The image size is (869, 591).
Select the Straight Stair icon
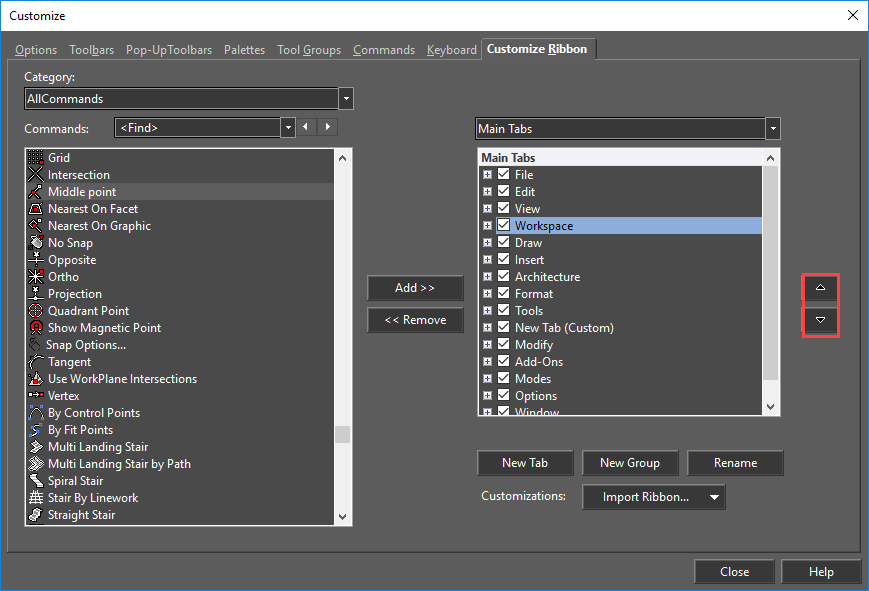point(36,515)
